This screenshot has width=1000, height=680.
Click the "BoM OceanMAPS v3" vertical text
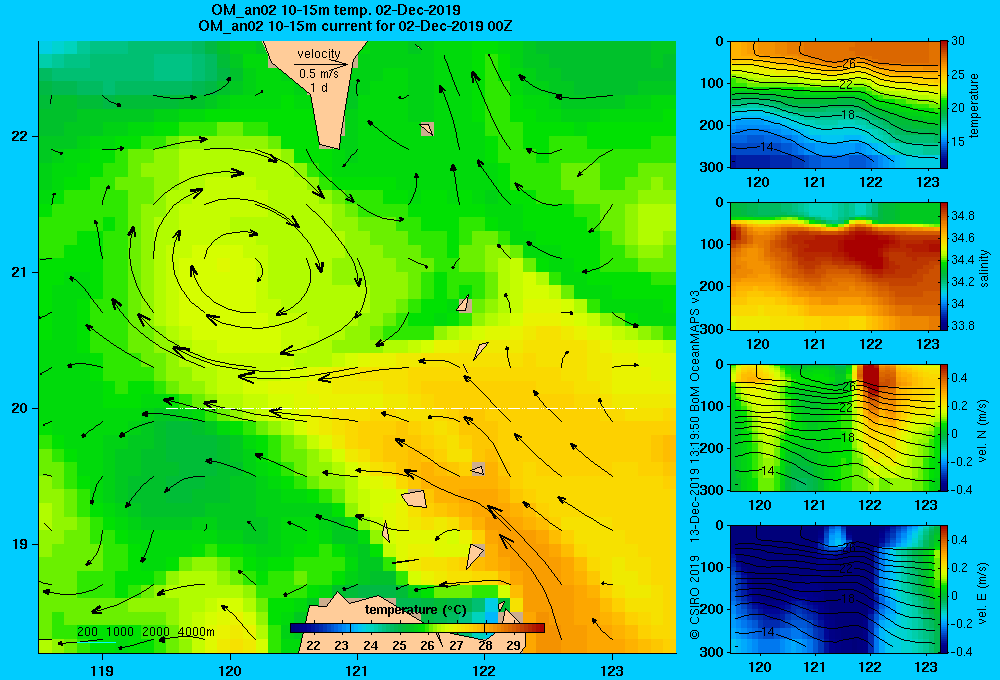(x=695, y=350)
